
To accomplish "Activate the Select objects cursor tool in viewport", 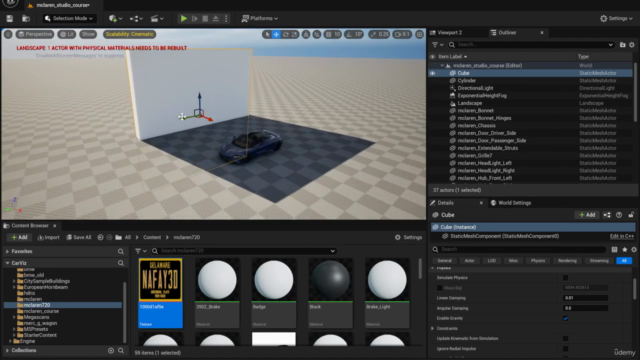I will (267, 34).
